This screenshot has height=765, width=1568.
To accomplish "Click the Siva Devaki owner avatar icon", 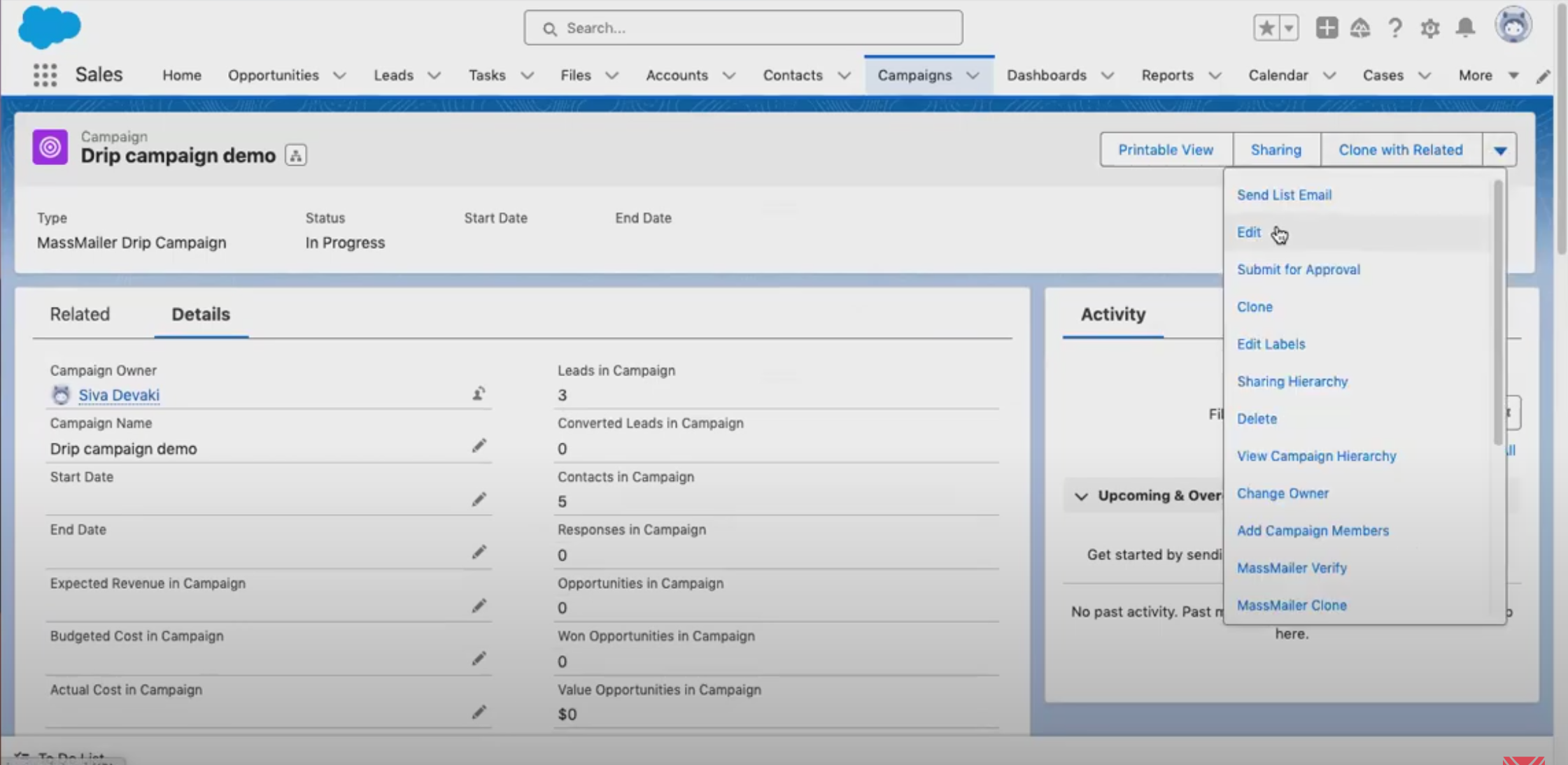I will pyautogui.click(x=61, y=394).
